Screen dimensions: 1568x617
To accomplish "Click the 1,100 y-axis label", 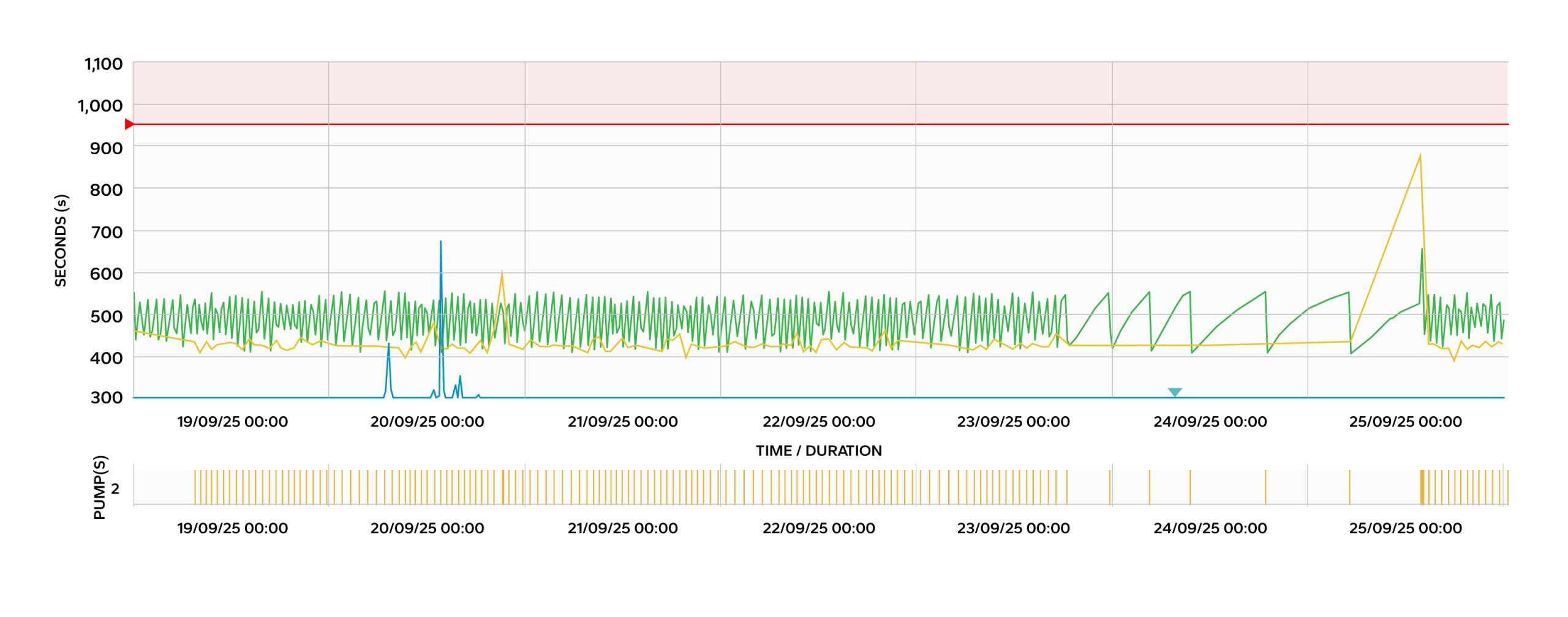I will pyautogui.click(x=104, y=64).
